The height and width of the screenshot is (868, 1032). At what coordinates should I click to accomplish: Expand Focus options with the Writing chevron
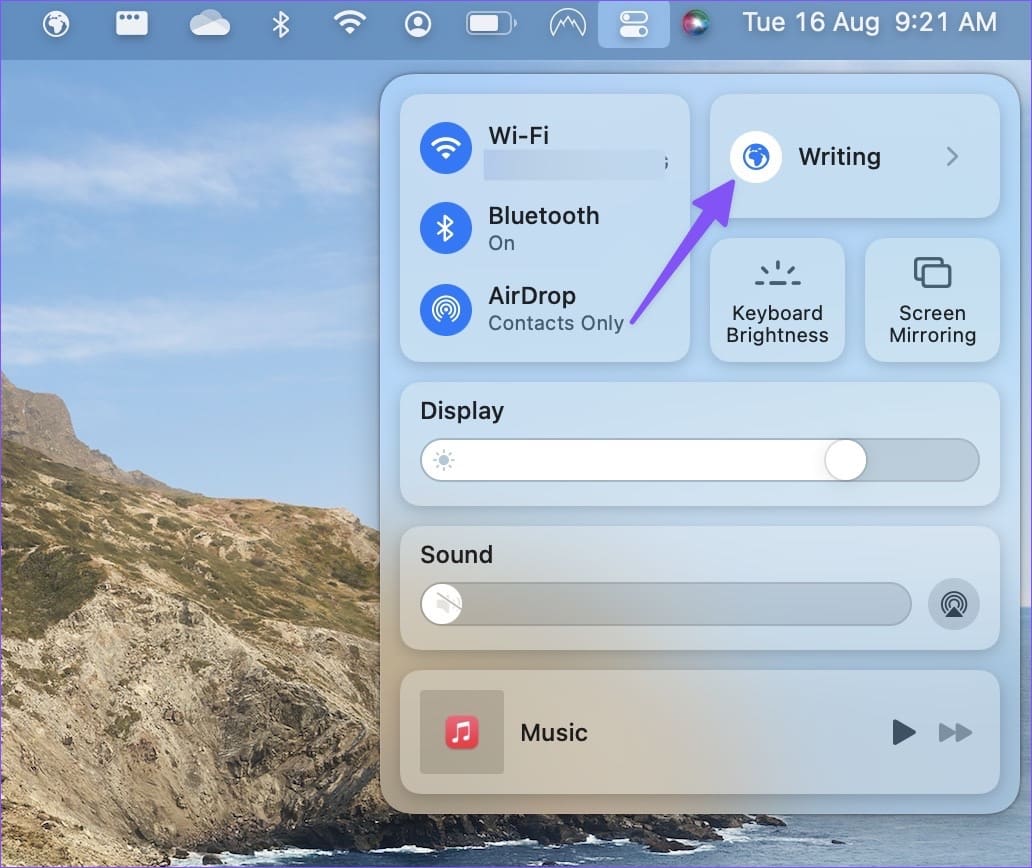952,157
